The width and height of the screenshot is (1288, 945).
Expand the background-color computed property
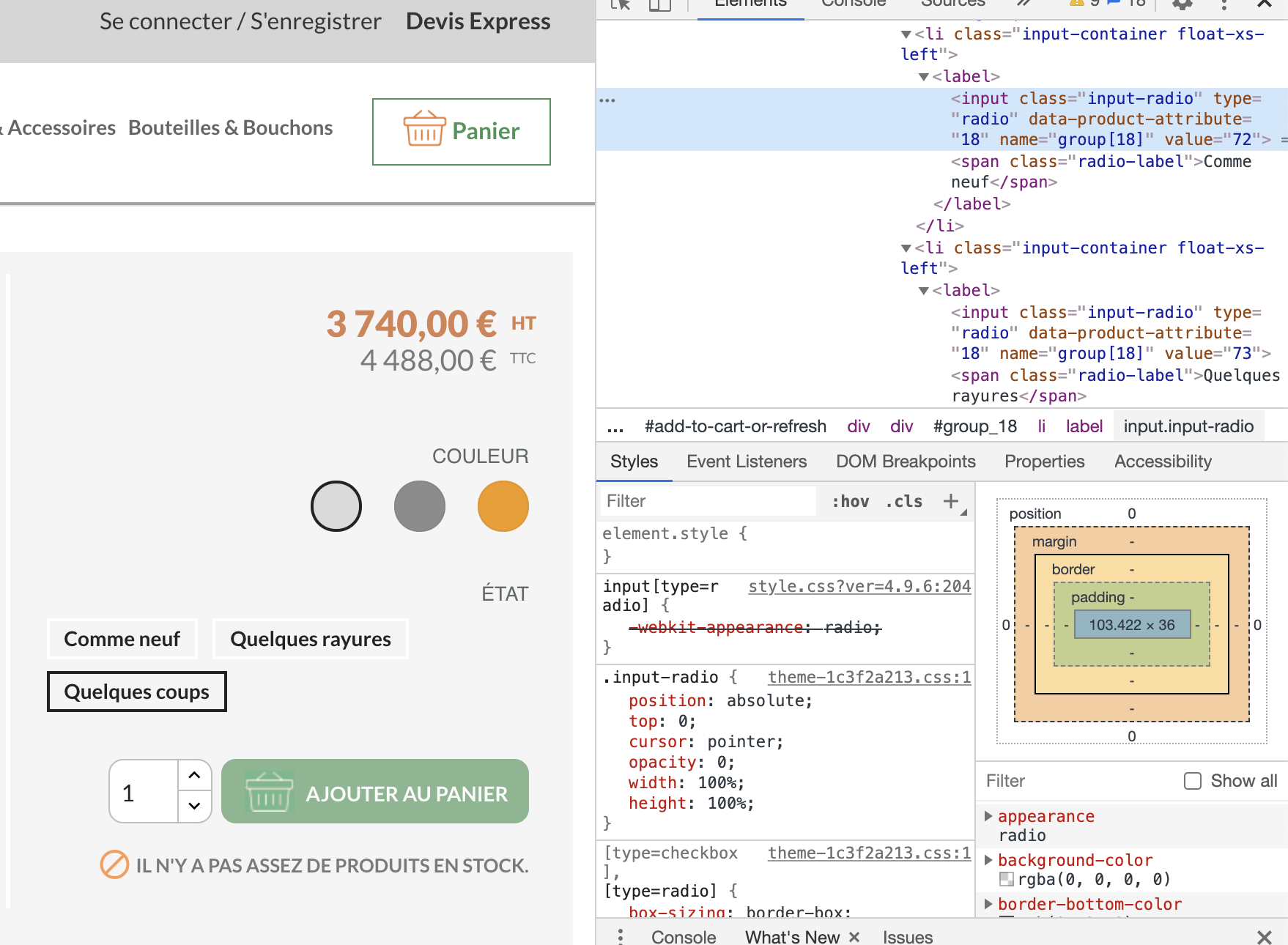988,860
